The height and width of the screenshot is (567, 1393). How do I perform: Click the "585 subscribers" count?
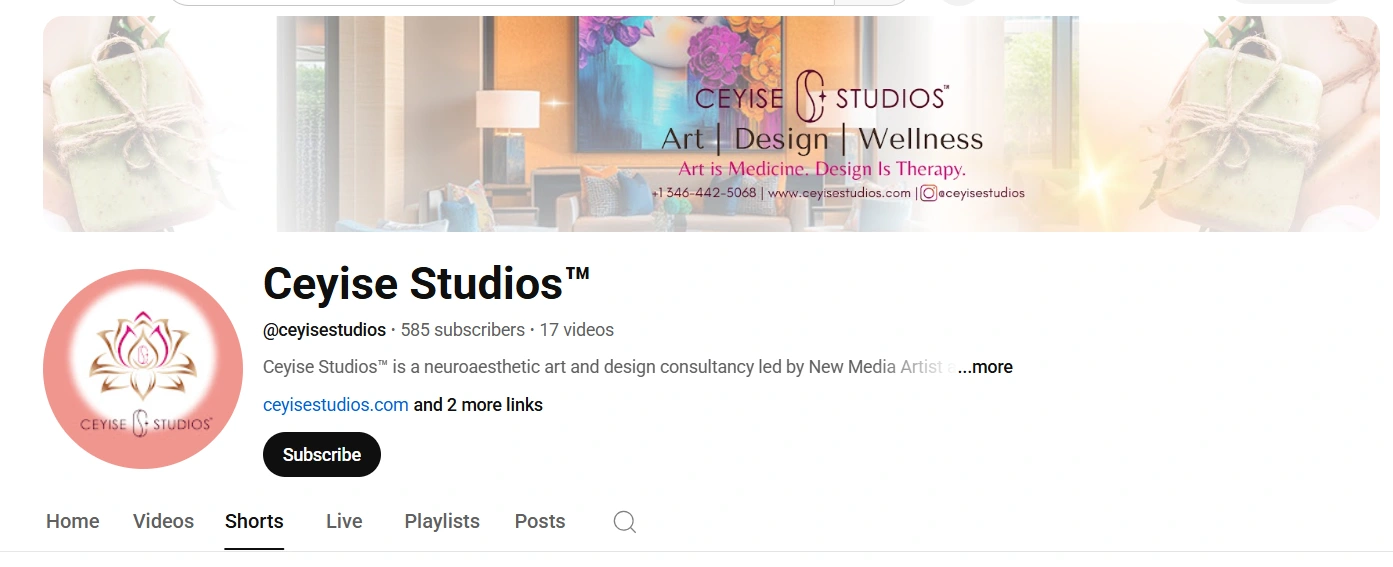click(x=463, y=330)
